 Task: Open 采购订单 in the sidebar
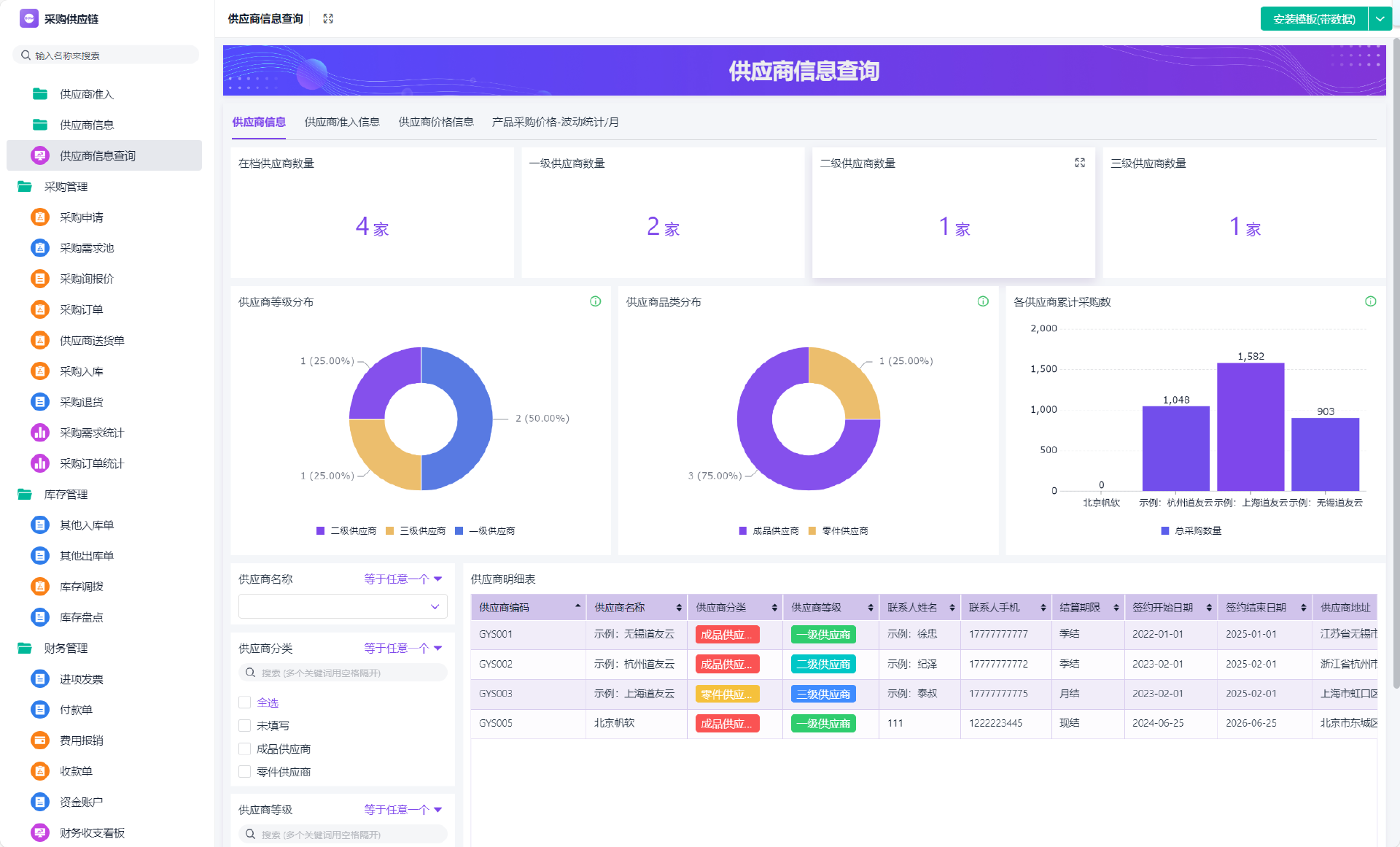pyautogui.click(x=81, y=309)
